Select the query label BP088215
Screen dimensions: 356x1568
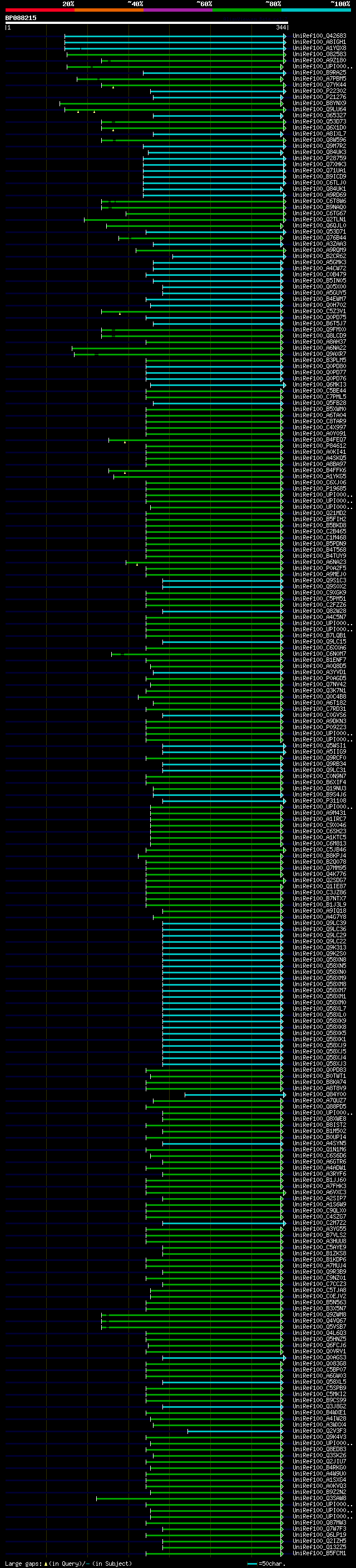coord(21,18)
